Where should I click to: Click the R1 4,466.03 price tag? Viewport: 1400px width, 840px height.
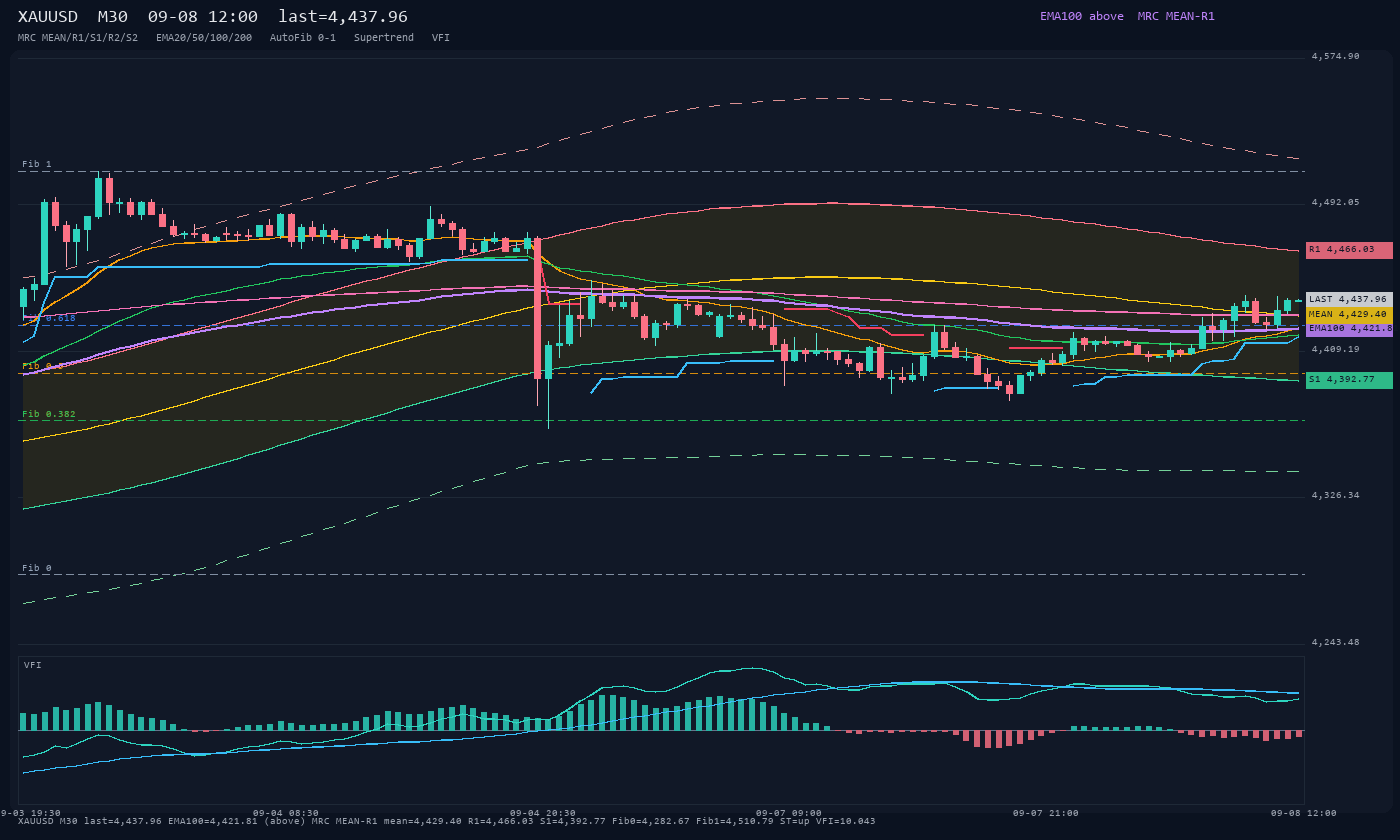point(1349,250)
